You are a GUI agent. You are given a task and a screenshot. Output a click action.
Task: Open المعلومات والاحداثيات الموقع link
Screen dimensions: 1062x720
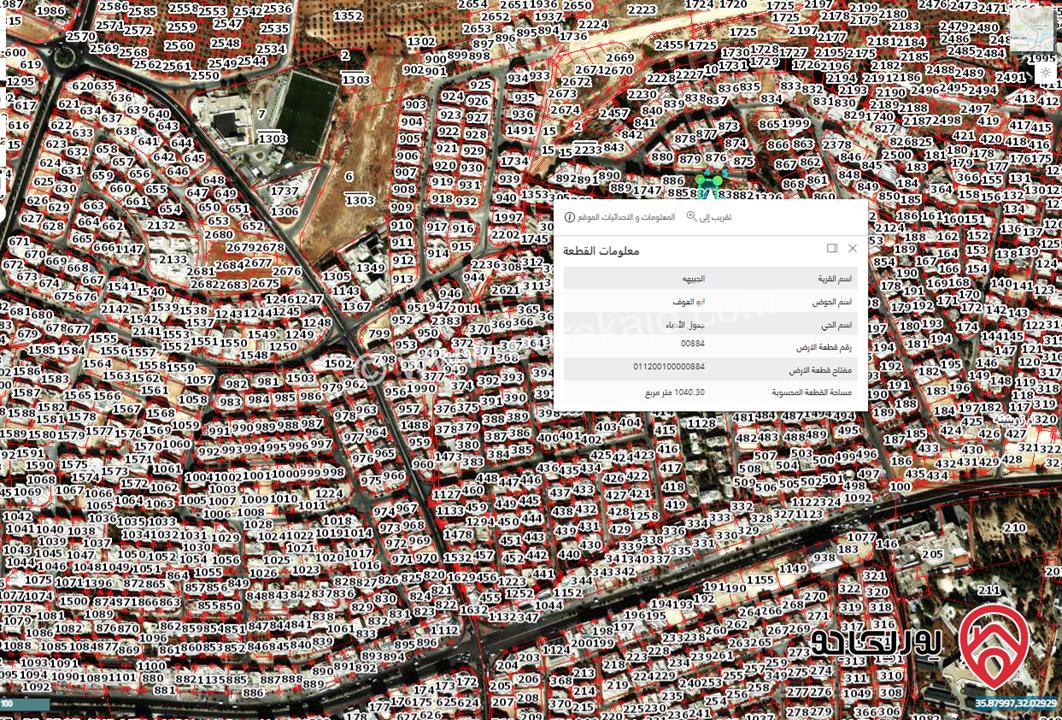[x=625, y=216]
